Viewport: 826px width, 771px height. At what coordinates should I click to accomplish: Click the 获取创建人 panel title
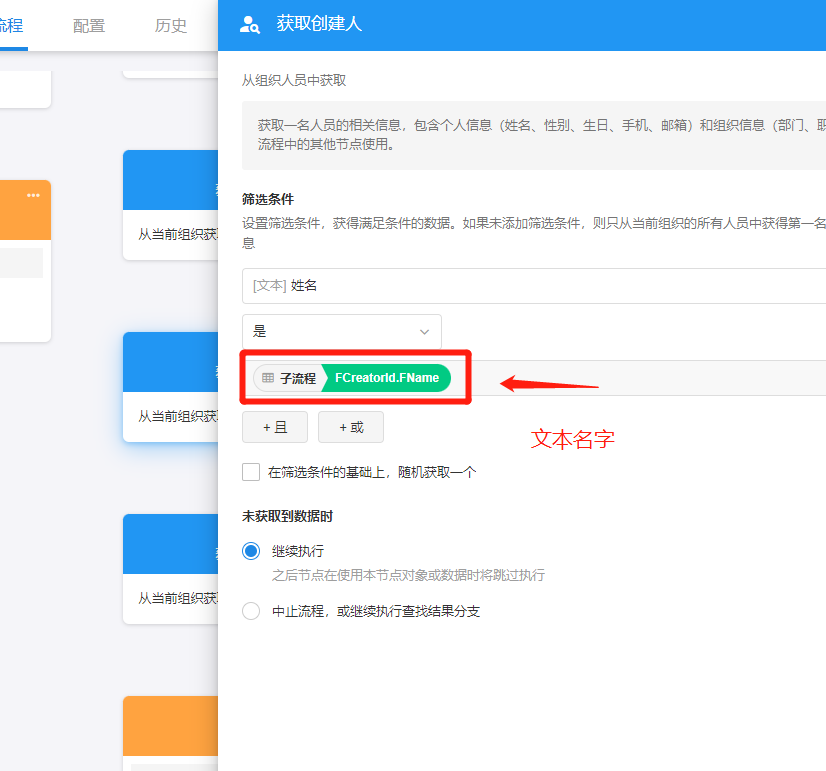tap(319, 24)
